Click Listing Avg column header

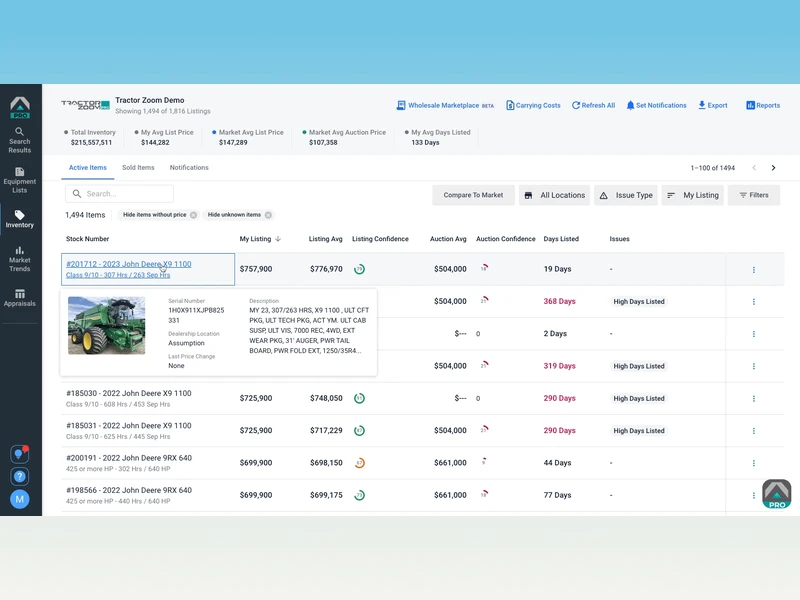pos(326,239)
